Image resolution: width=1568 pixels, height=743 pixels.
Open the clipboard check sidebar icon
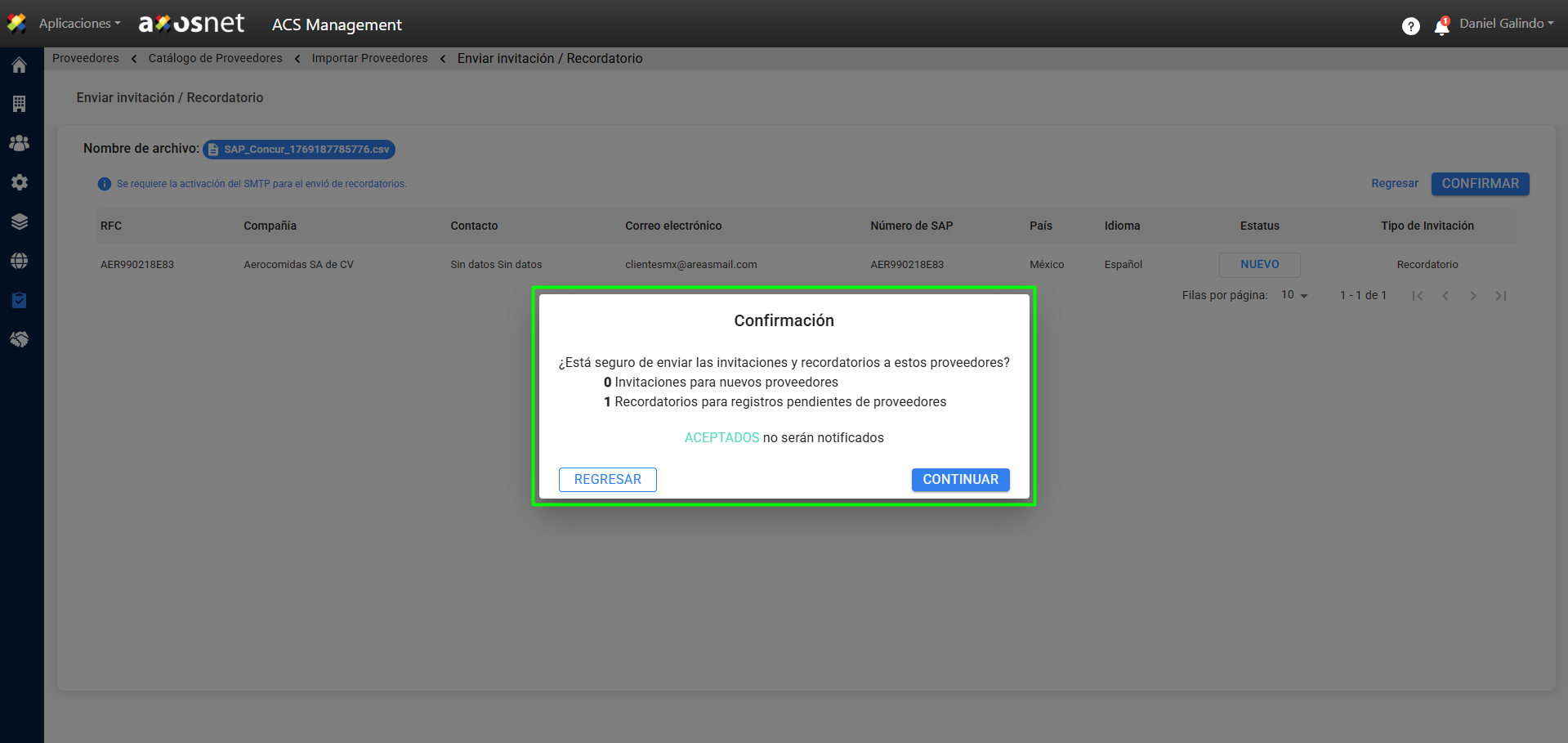pyautogui.click(x=20, y=300)
